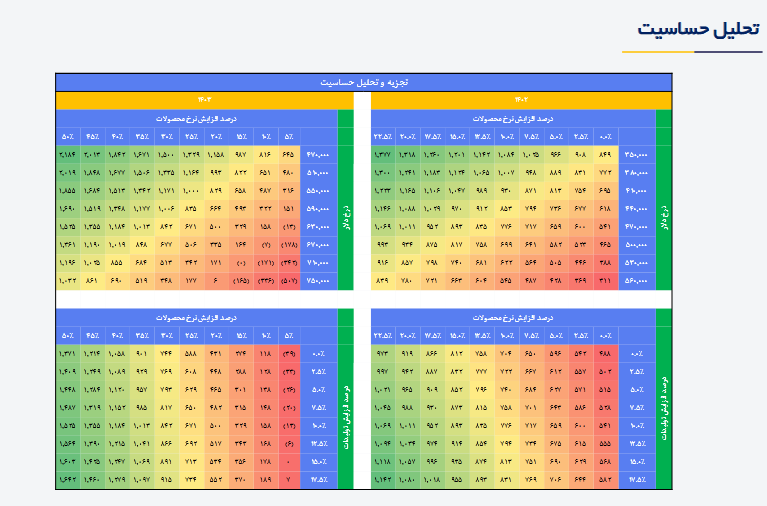Screen dimensions: 767x506
Task: Click the yellow 1403 year header
Action: (x=205, y=100)
